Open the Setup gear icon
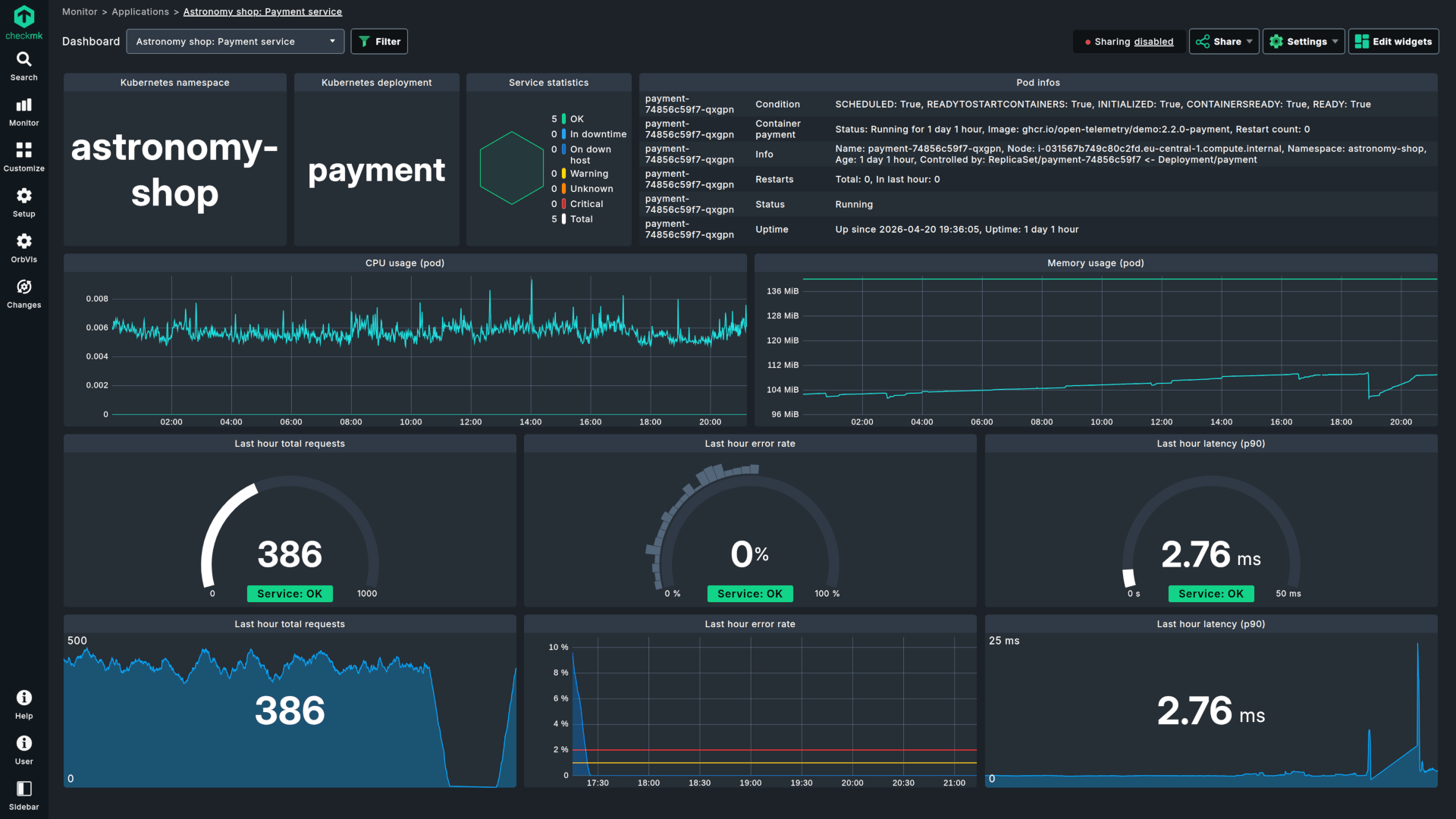The height and width of the screenshot is (819, 1456). click(24, 196)
